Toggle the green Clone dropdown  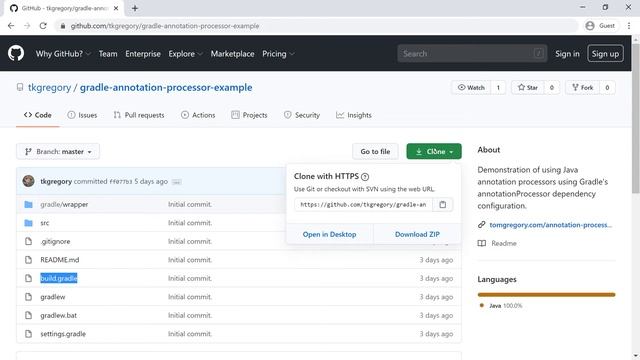coord(434,151)
